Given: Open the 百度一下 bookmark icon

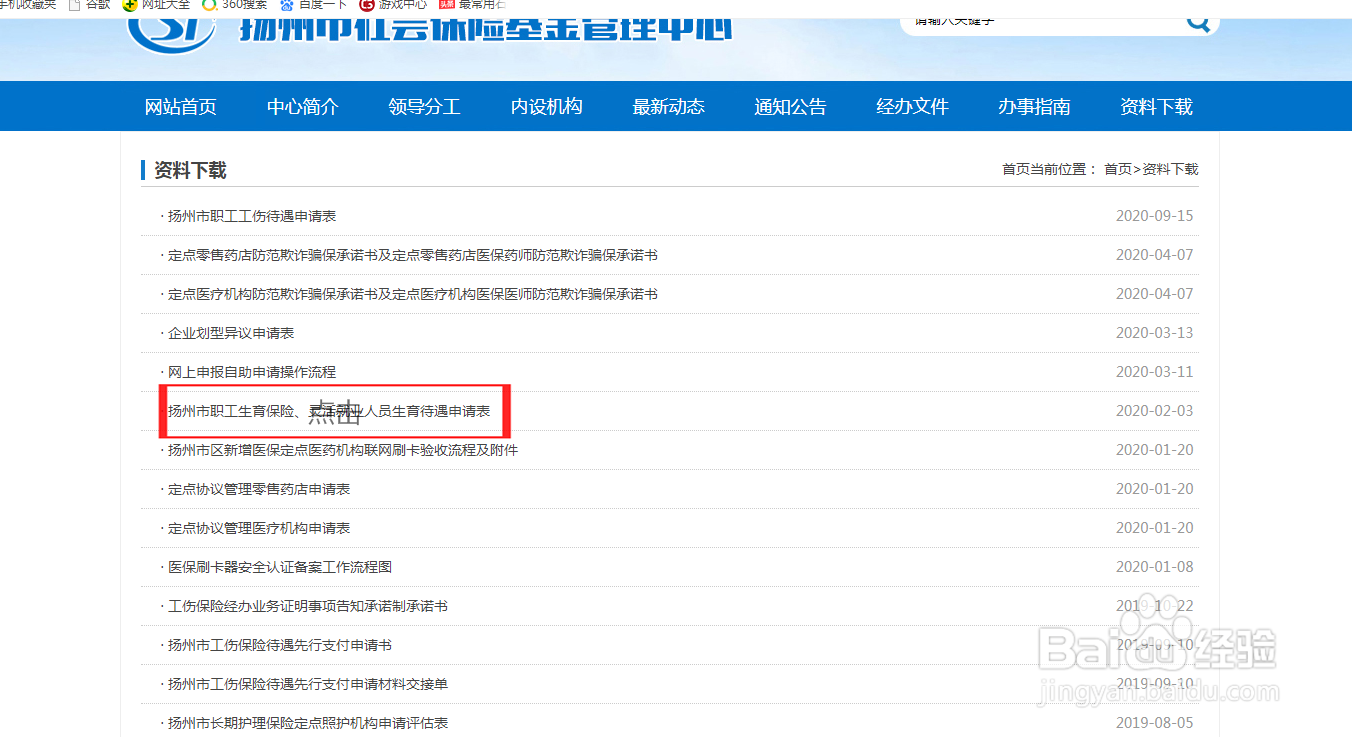Looking at the screenshot, I should point(286,5).
